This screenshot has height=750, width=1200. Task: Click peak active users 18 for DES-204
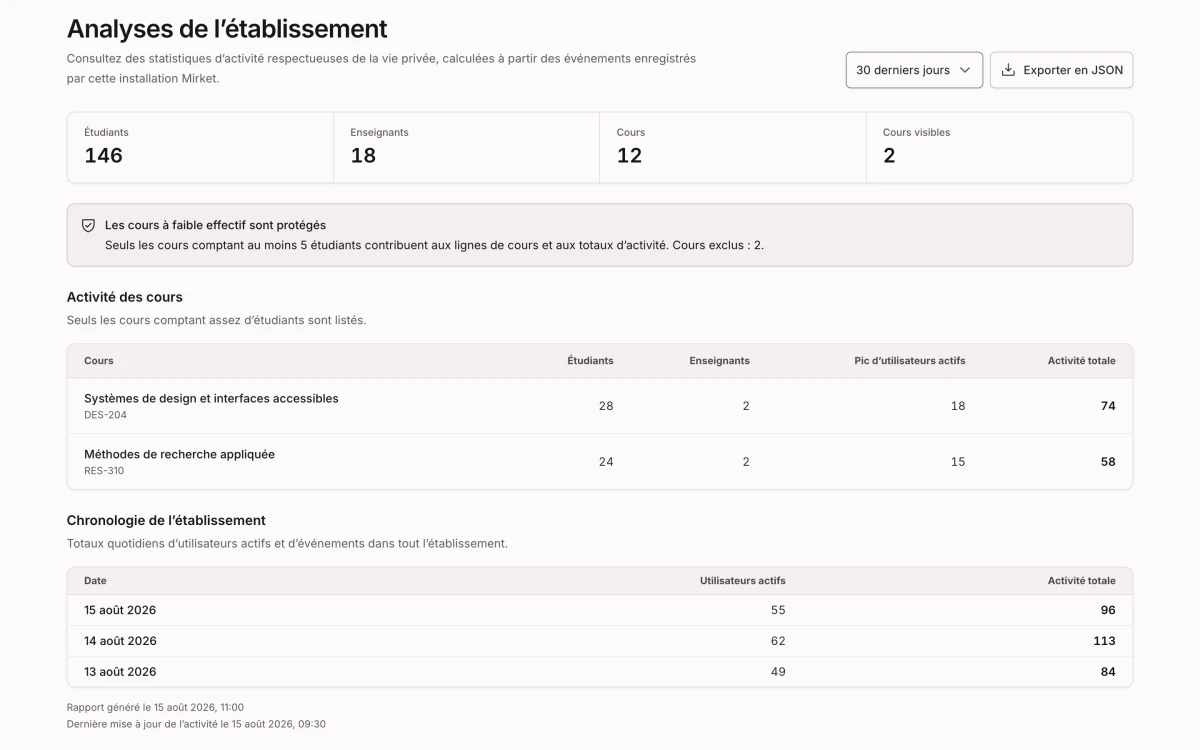(958, 406)
